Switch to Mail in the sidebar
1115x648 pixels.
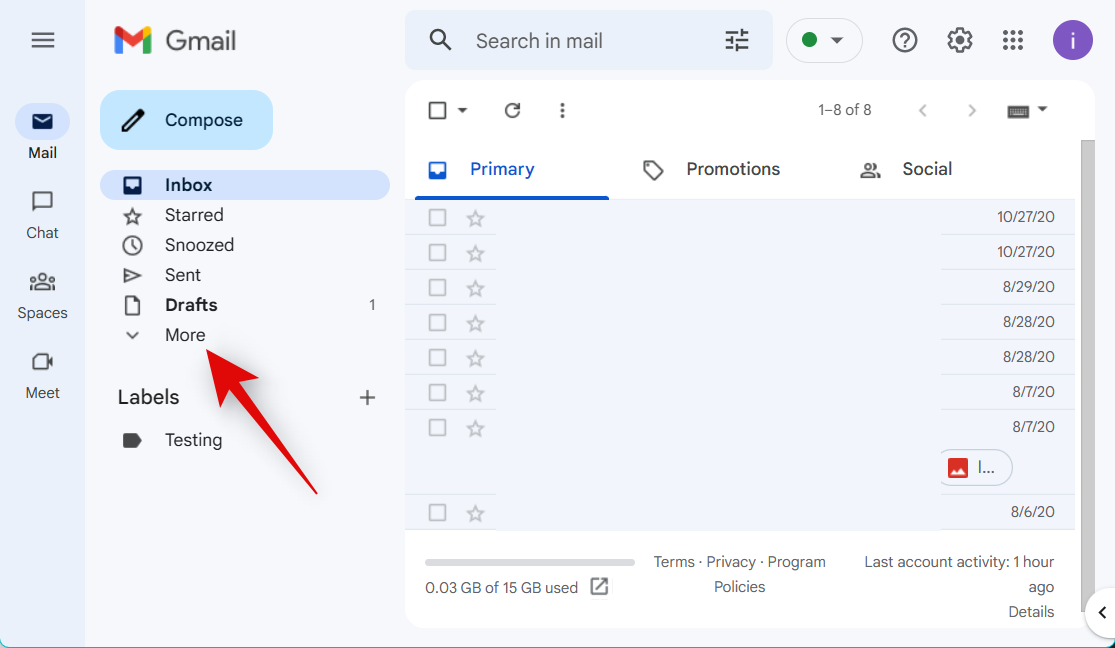click(43, 132)
